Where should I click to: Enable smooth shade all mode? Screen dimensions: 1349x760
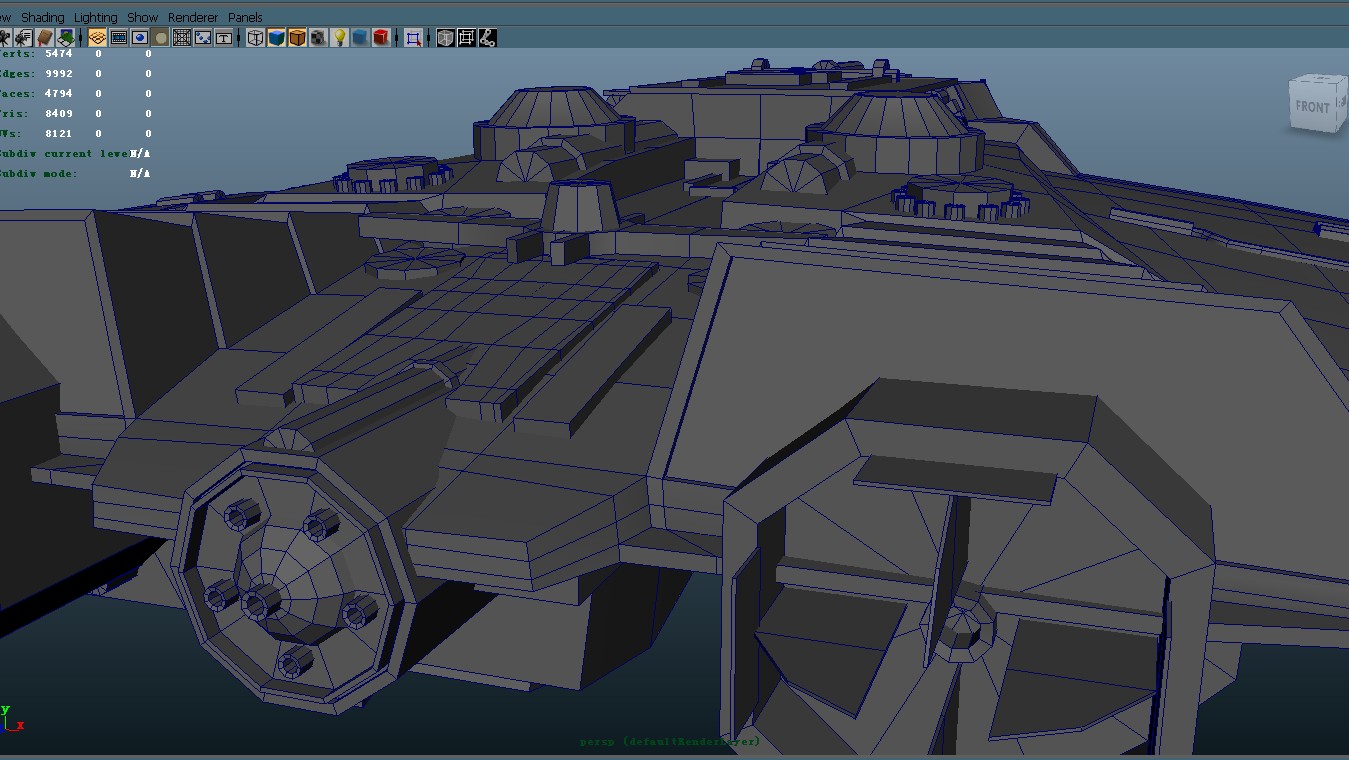(276, 38)
